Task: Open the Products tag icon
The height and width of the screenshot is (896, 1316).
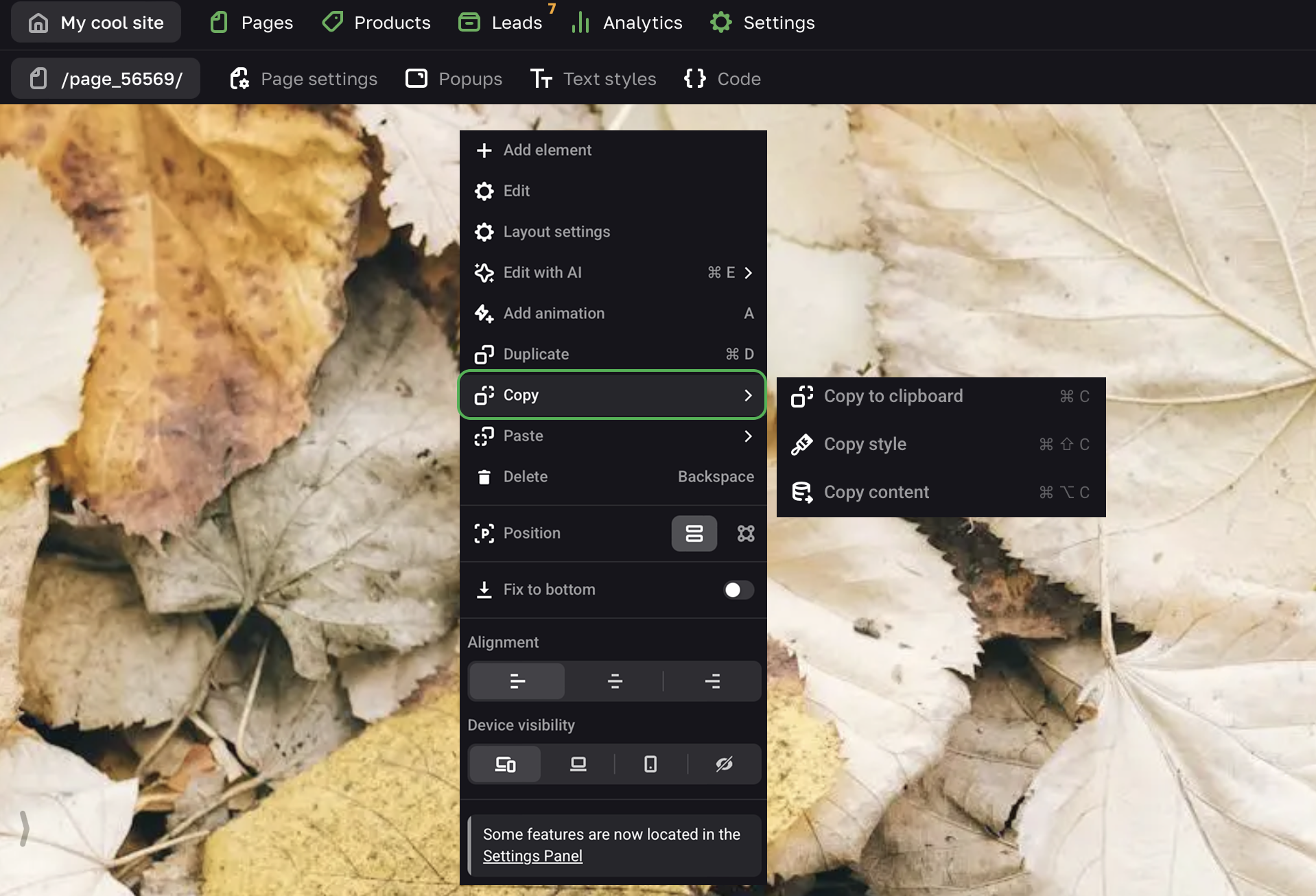Action: pyautogui.click(x=333, y=23)
